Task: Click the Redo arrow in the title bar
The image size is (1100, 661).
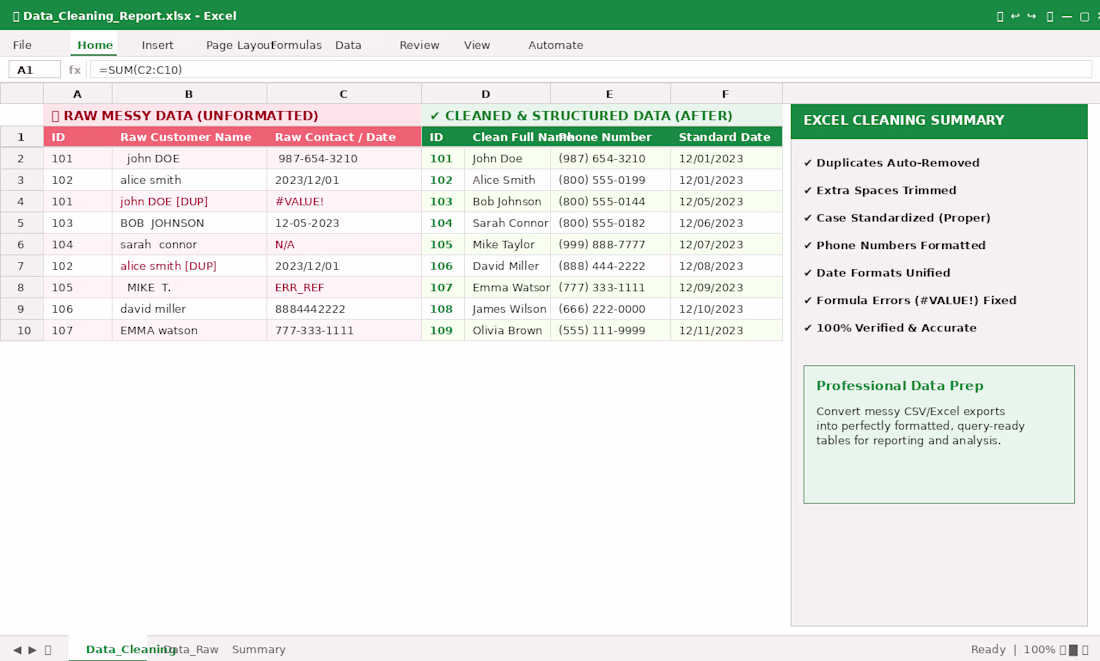Action: (x=1031, y=16)
